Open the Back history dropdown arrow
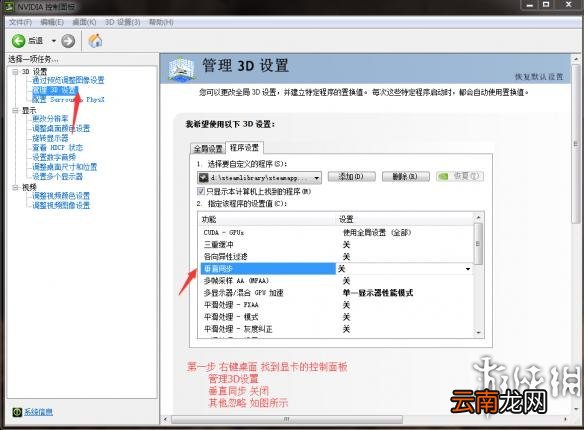The height and width of the screenshot is (430, 584). click(54, 41)
